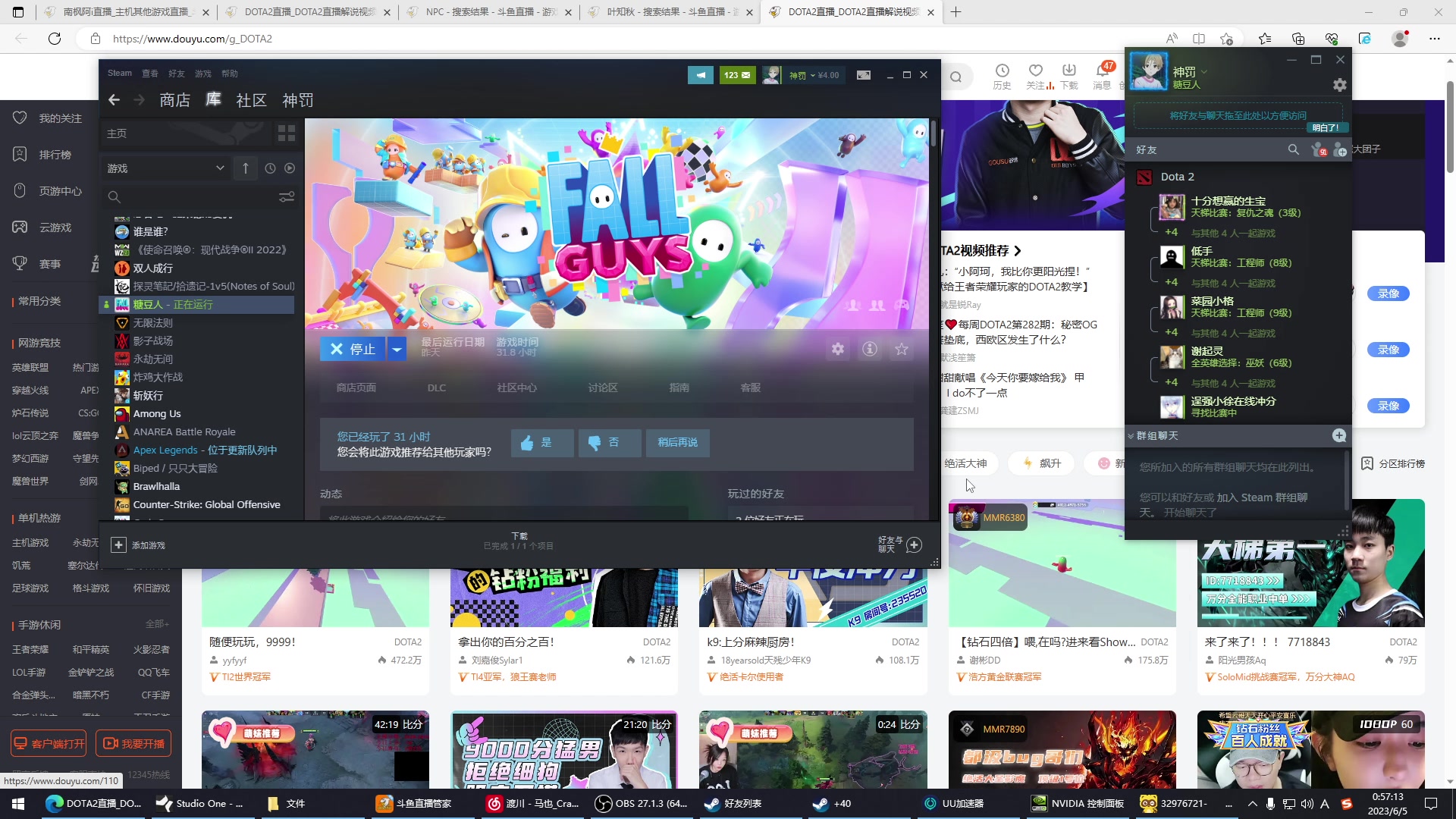Viewport: 1456px width, 819px height.
Task: Open UU加速器 from the taskbar
Action: [x=953, y=803]
